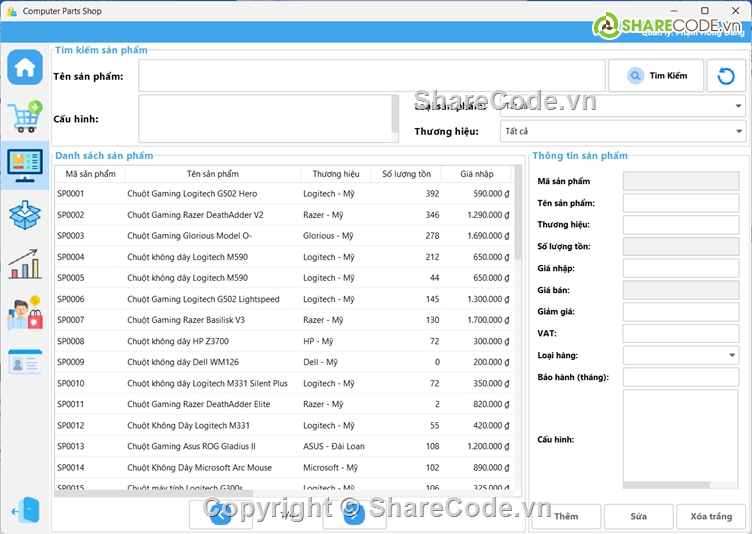Open the Loại sản phẩm filter dropdown

pos(623,106)
